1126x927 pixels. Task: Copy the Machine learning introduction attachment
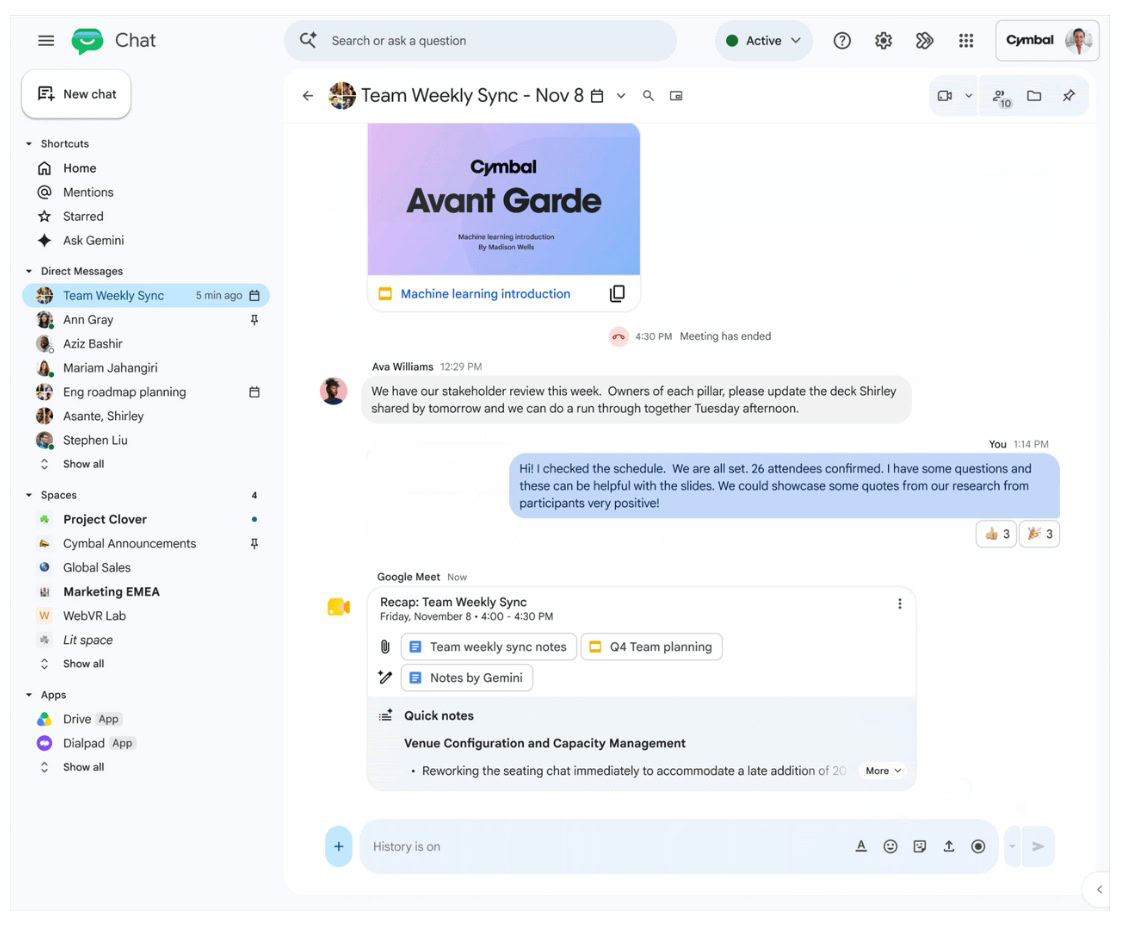617,294
